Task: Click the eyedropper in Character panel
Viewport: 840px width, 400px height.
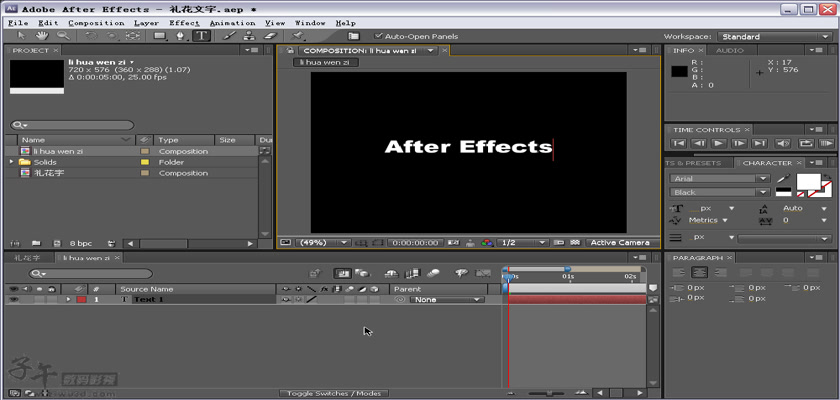Action: [x=784, y=179]
